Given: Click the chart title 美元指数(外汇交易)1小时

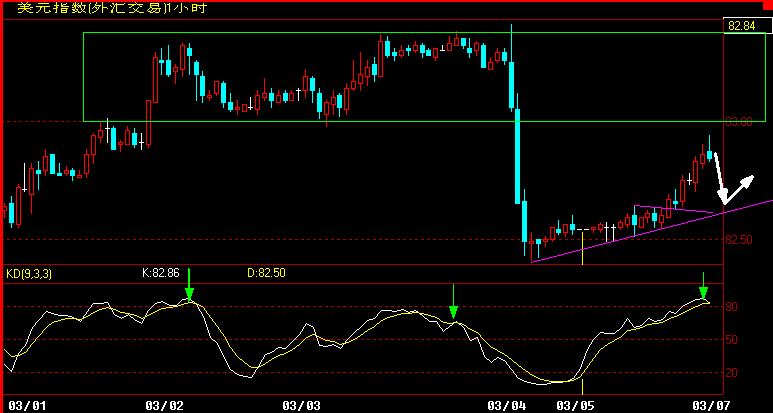Looking at the screenshot, I should pyautogui.click(x=112, y=8).
